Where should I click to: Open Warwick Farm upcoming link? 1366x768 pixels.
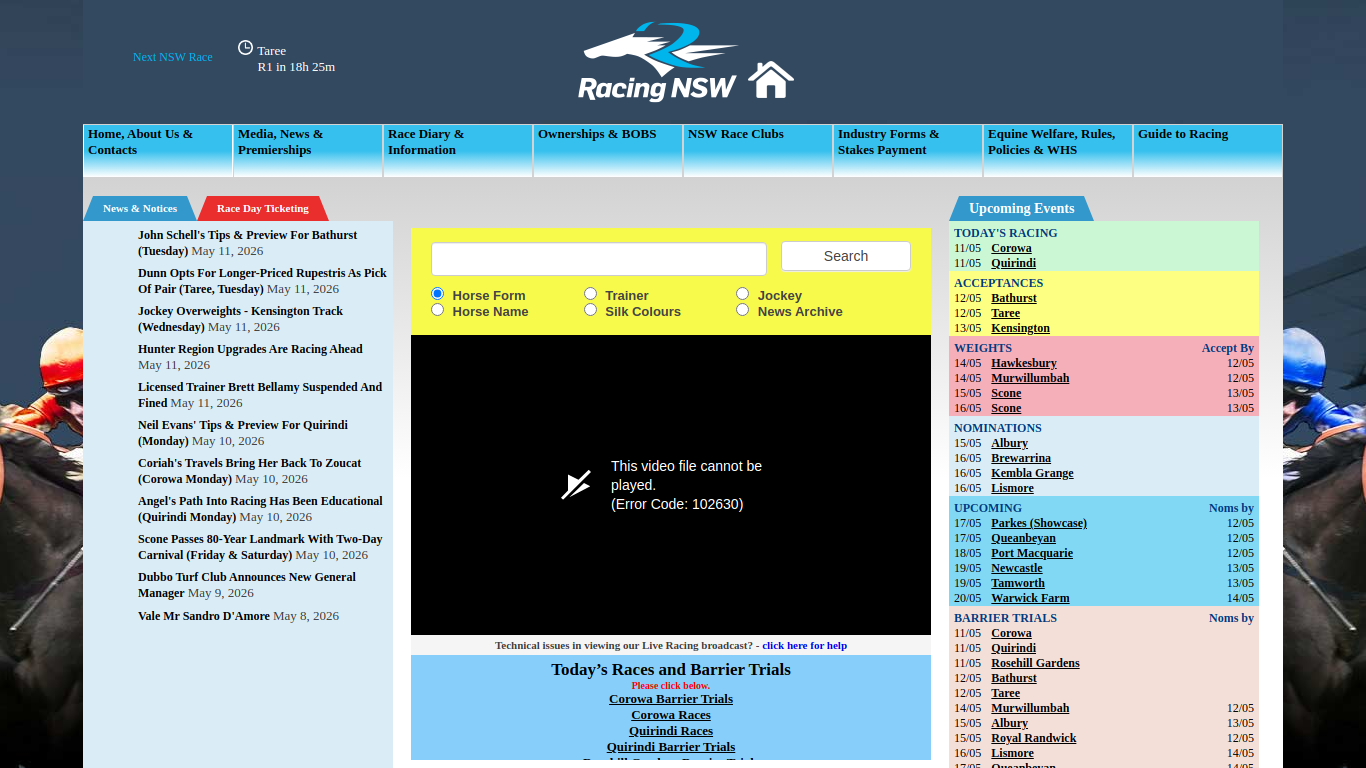click(1030, 598)
